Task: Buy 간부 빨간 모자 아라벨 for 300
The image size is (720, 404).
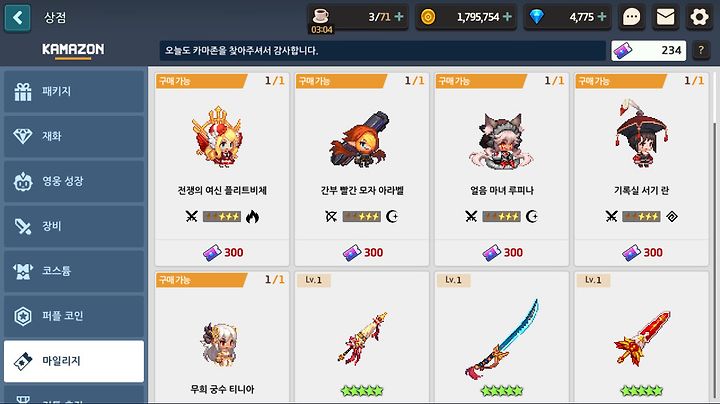Action: (x=362, y=252)
